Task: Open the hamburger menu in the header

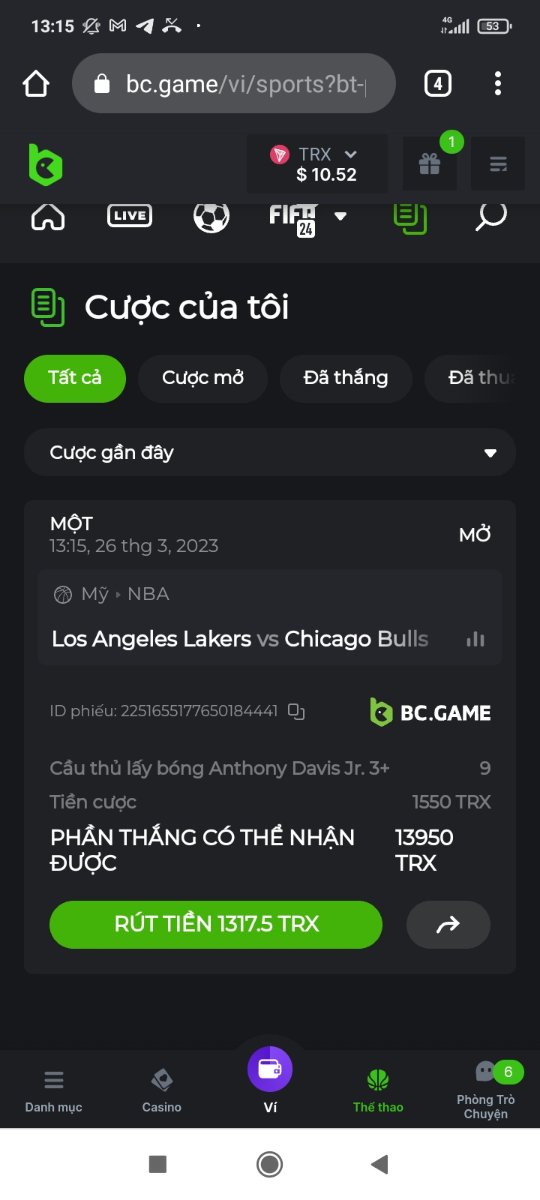Action: tap(498, 164)
